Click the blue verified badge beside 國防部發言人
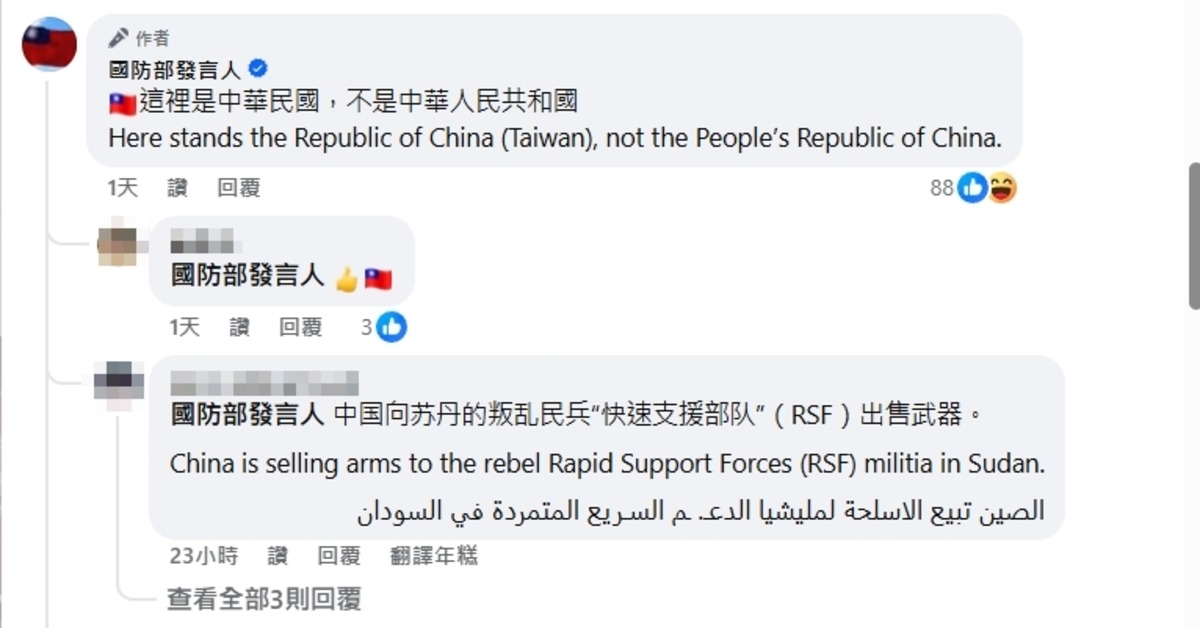This screenshot has width=1200, height=628. click(x=258, y=69)
